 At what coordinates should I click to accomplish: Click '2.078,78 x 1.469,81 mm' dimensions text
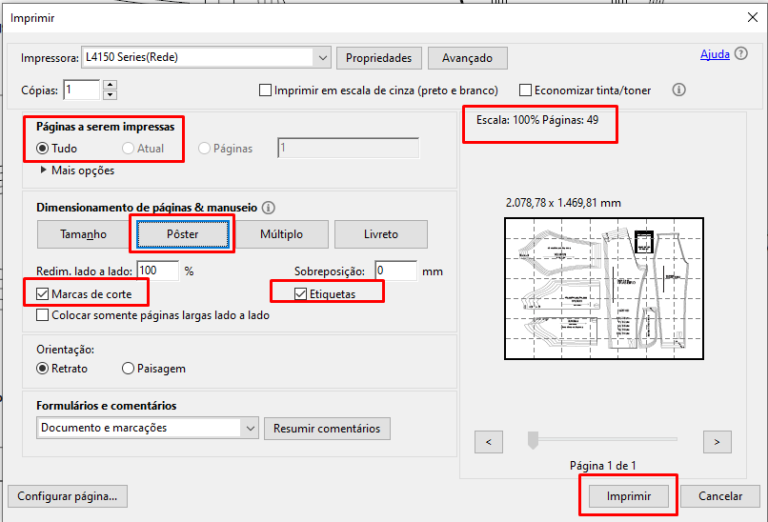(563, 203)
